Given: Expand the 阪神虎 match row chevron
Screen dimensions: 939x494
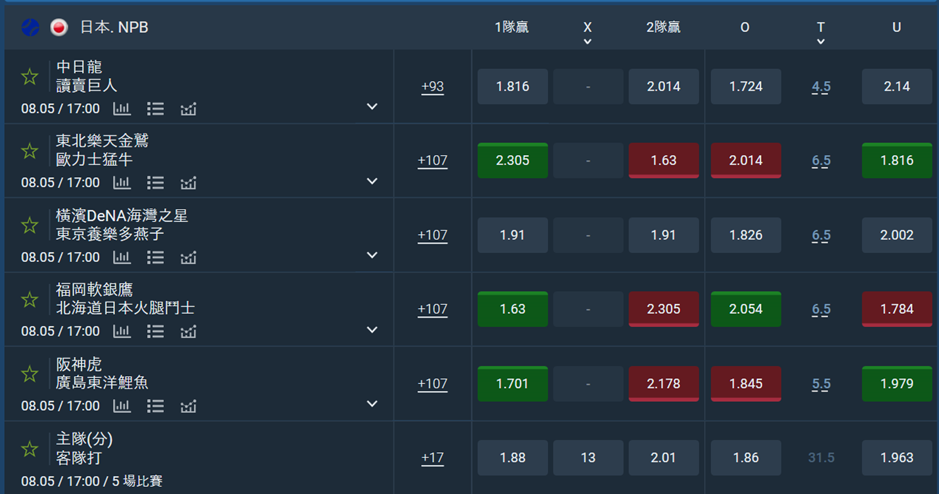Looking at the screenshot, I should click(372, 404).
